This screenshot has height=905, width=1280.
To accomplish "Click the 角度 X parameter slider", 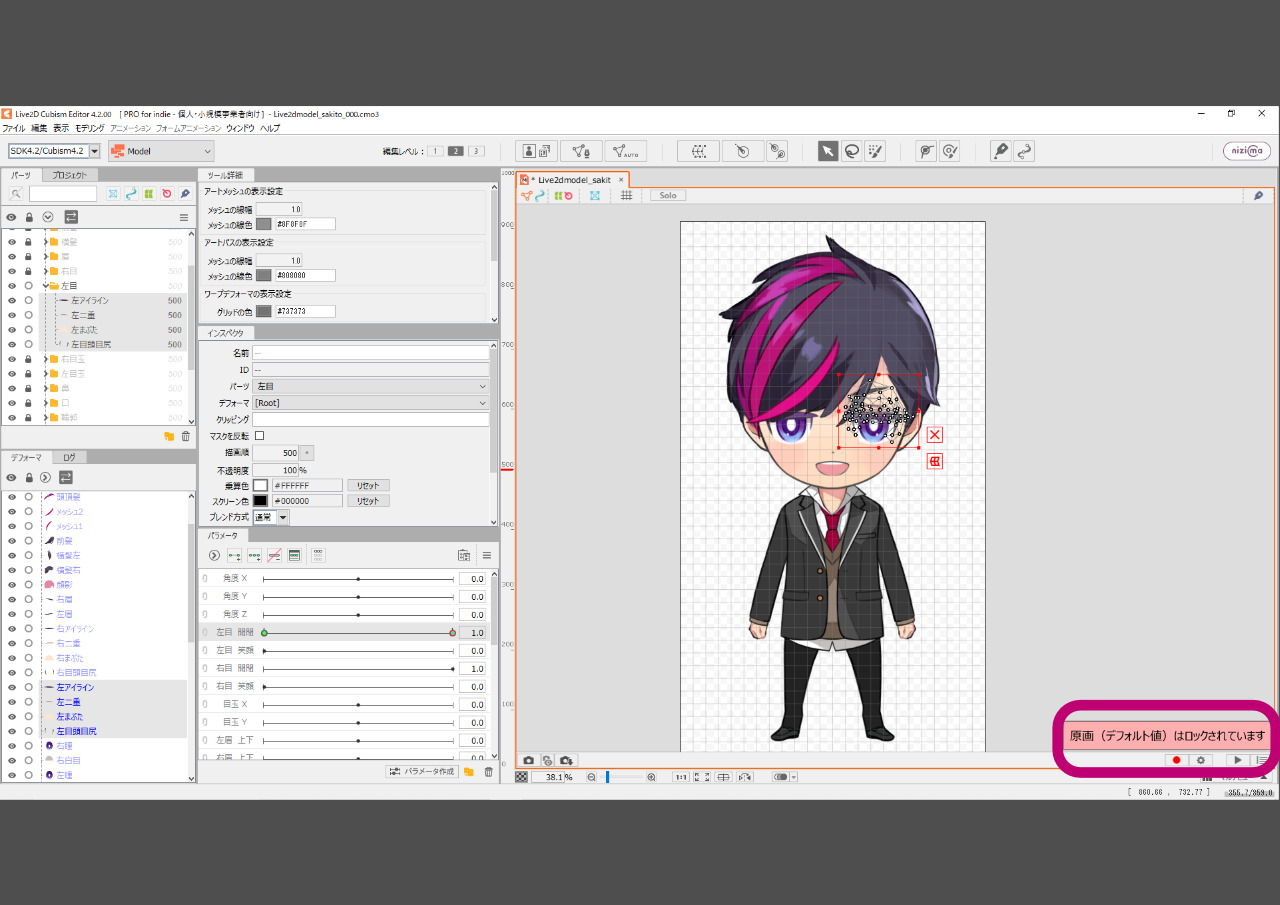I will pos(358,579).
